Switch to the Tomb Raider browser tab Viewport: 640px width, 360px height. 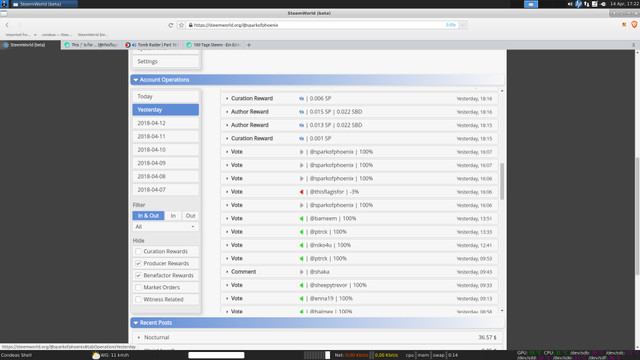(153, 45)
